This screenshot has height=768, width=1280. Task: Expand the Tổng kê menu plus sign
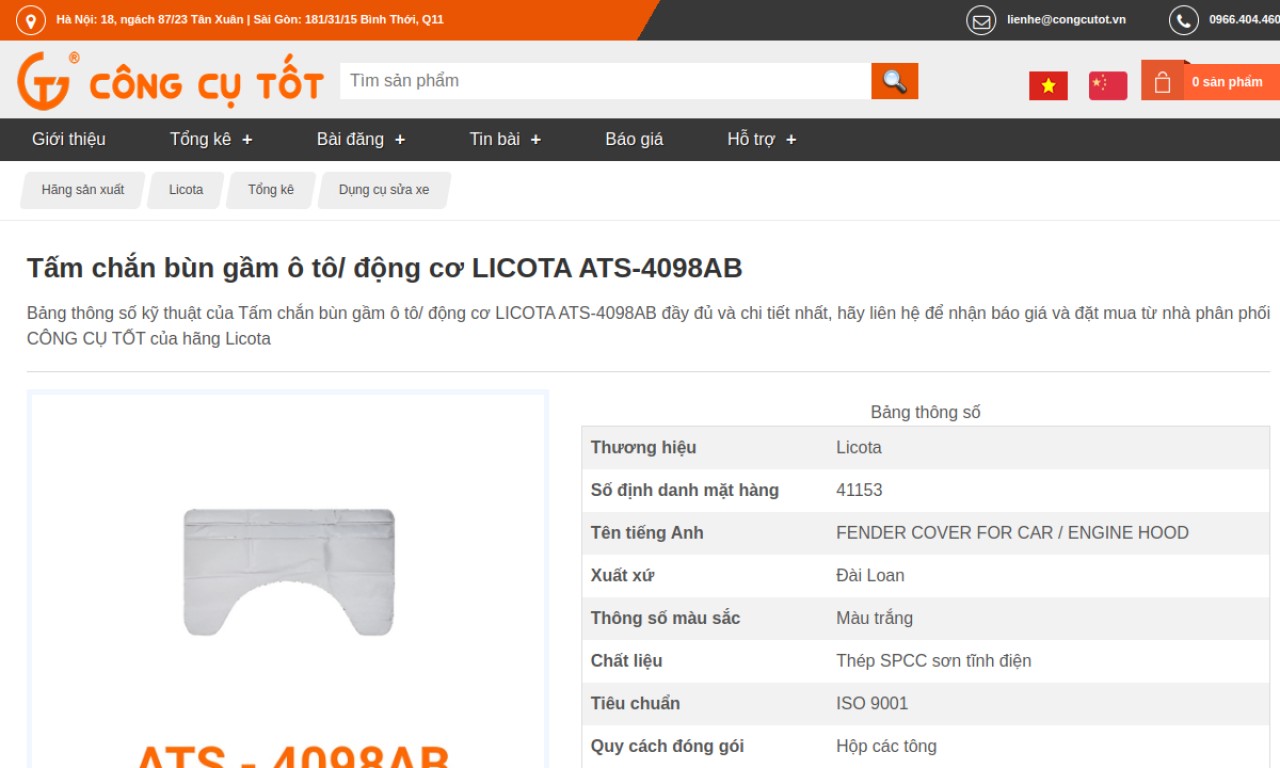coord(247,140)
